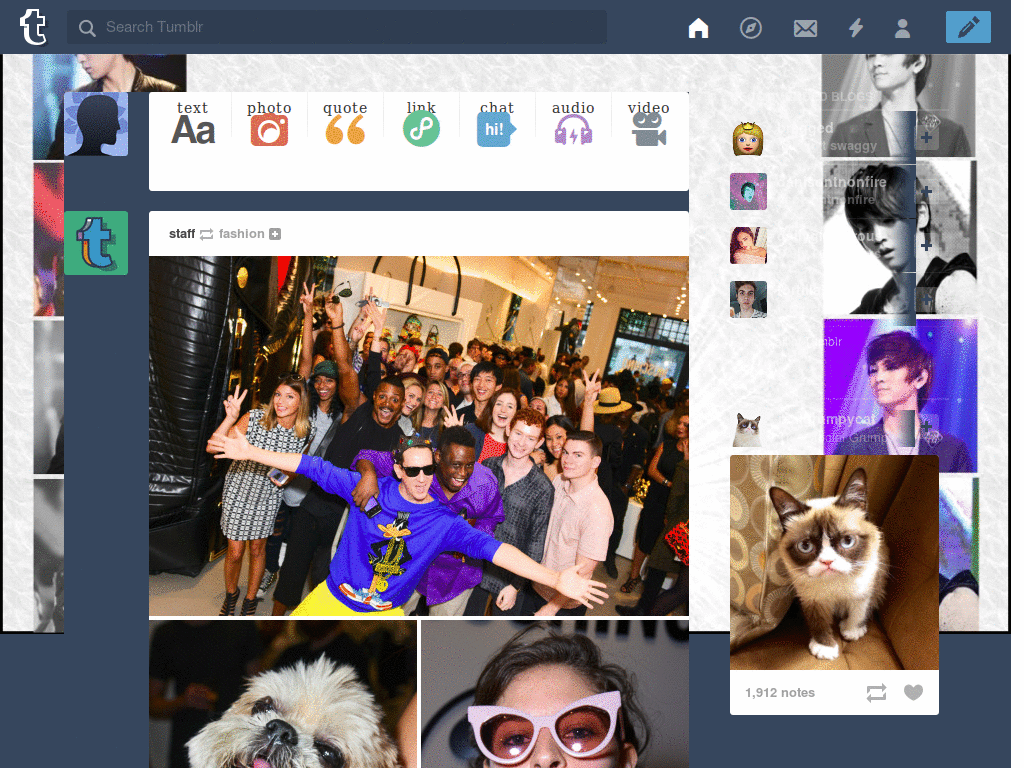Create a new text post
Viewport: 1024px width, 768px height.
tap(193, 123)
